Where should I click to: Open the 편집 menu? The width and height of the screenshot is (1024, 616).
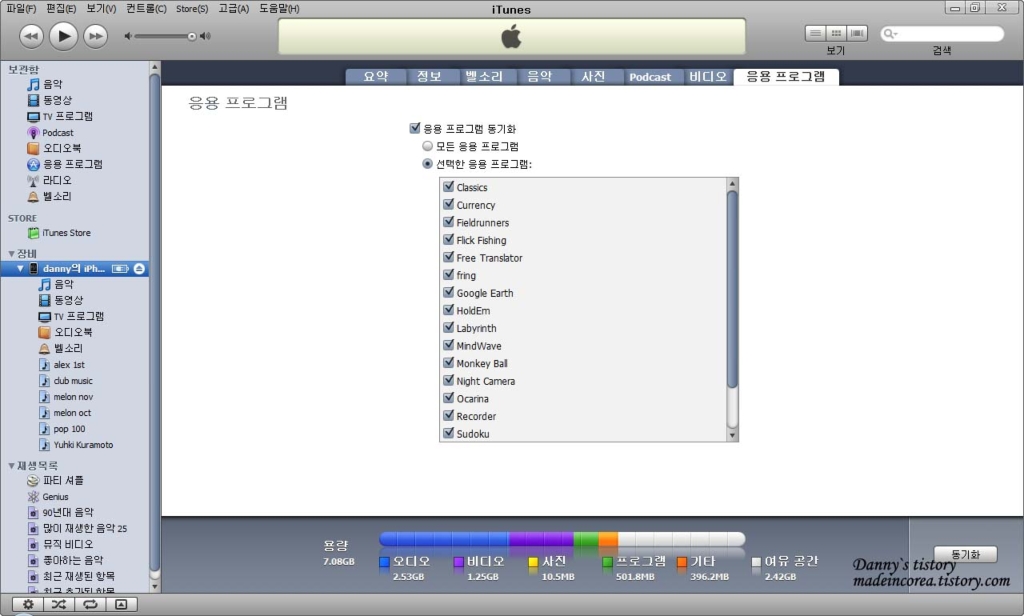[61, 8]
